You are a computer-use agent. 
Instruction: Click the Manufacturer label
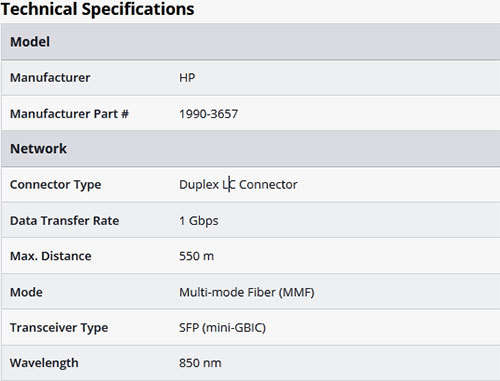click(x=50, y=78)
